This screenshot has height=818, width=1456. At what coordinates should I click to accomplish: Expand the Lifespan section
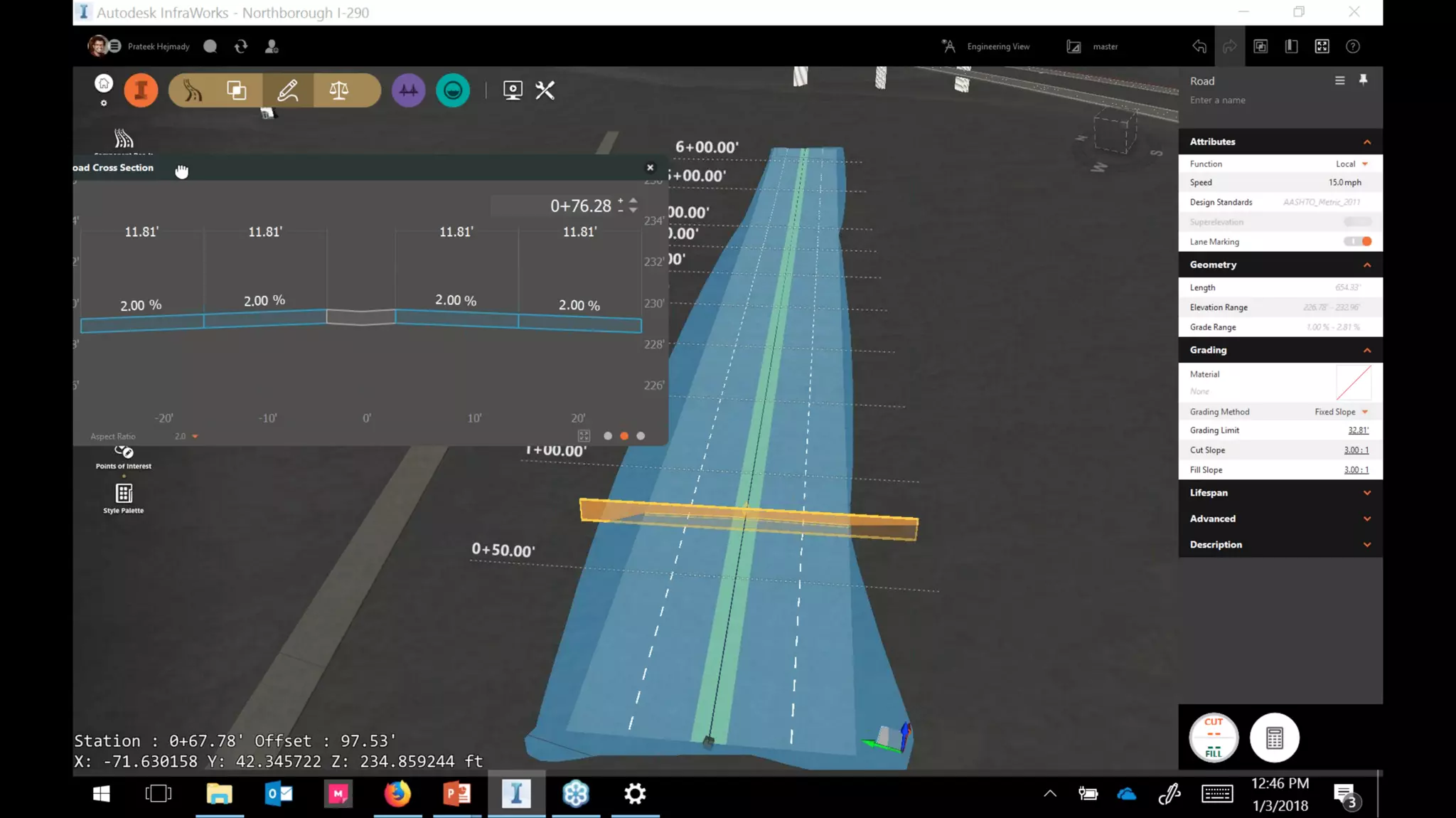1366,492
